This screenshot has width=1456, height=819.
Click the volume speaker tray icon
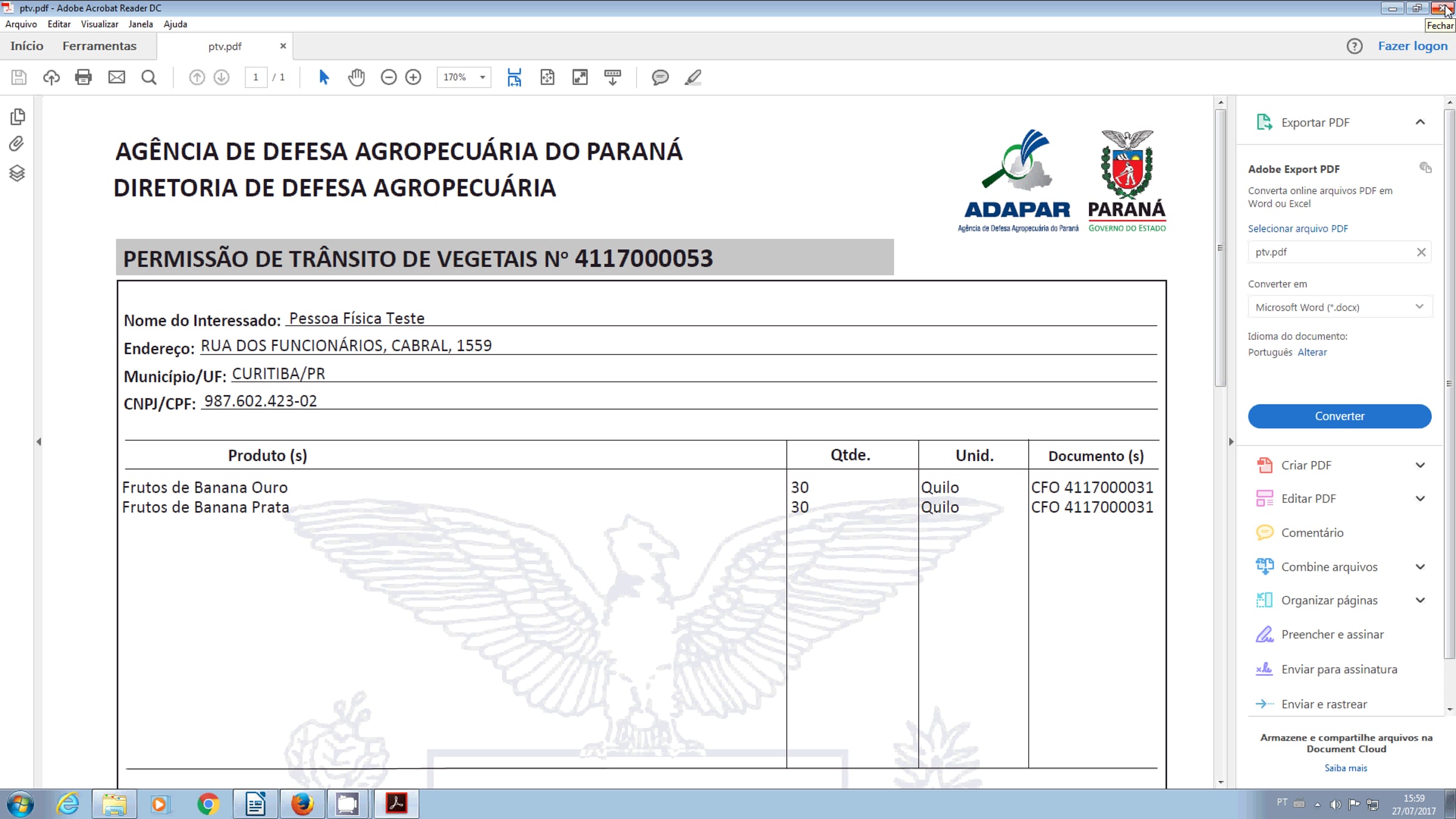click(1335, 804)
